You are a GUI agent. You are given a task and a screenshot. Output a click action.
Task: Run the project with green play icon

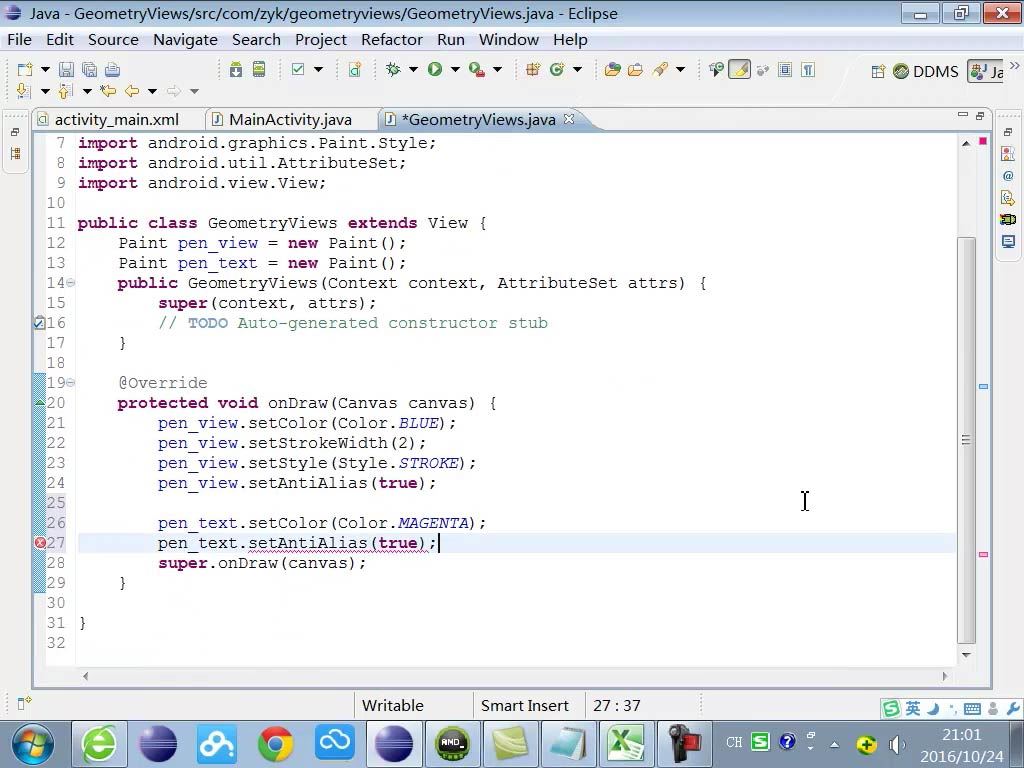[435, 69]
